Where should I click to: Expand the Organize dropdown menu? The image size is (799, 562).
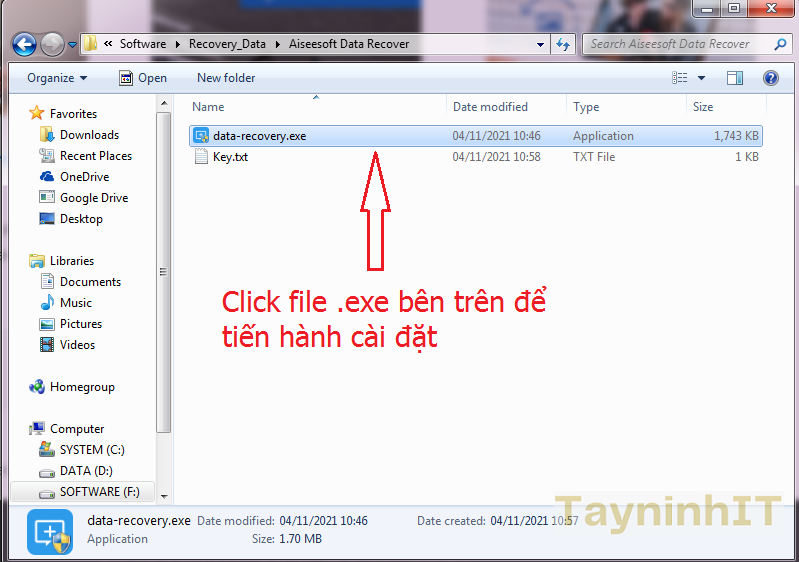point(57,78)
